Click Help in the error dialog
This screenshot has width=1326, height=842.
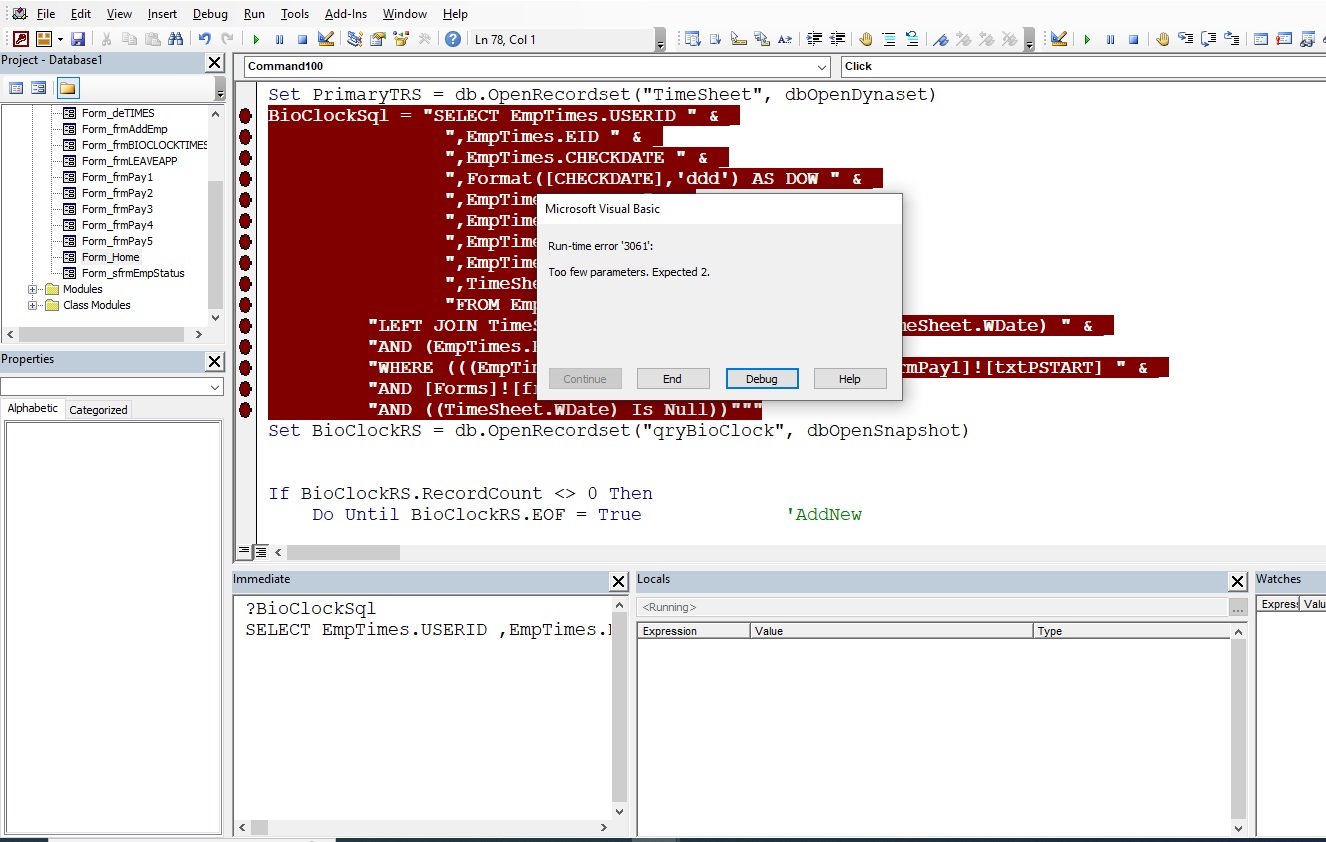point(849,379)
